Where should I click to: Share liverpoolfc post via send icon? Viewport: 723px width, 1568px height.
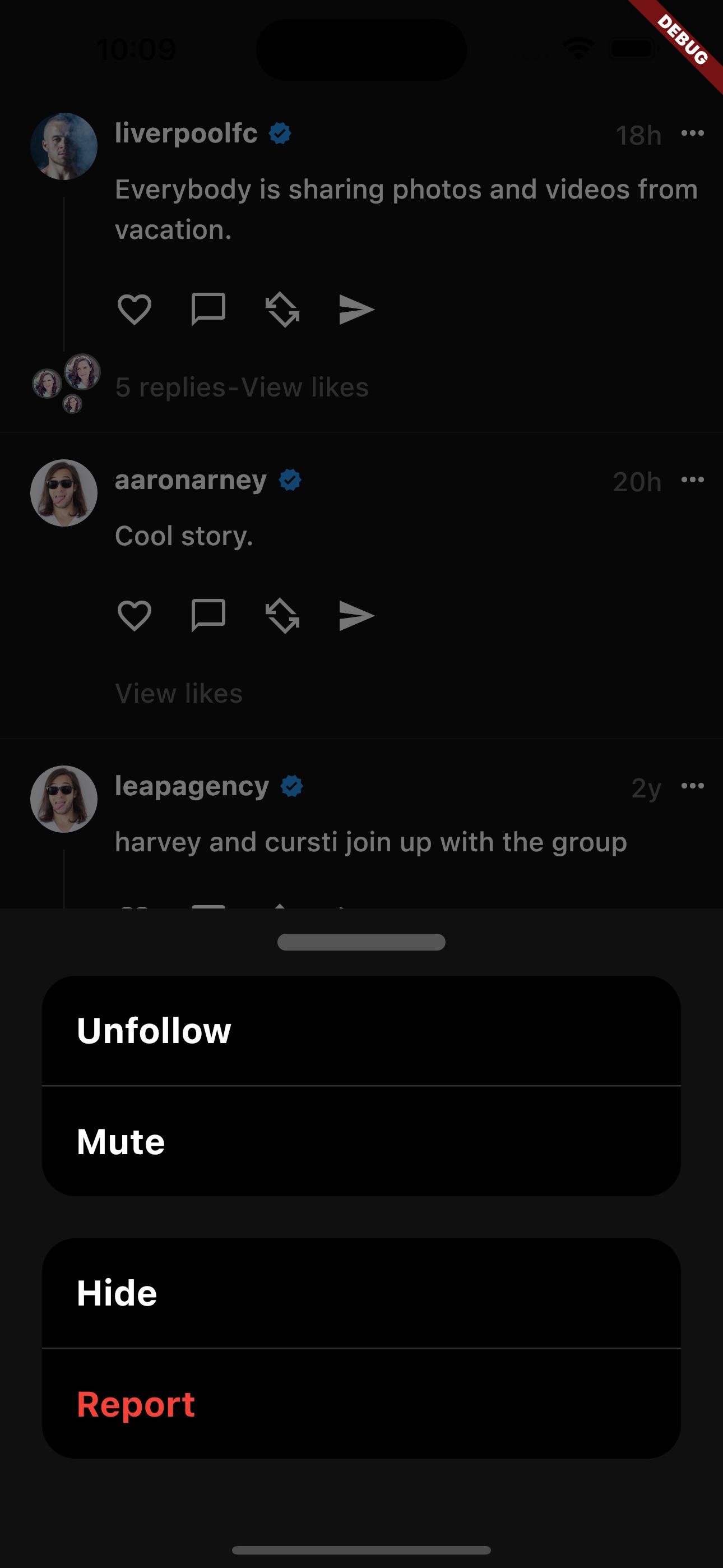point(356,309)
